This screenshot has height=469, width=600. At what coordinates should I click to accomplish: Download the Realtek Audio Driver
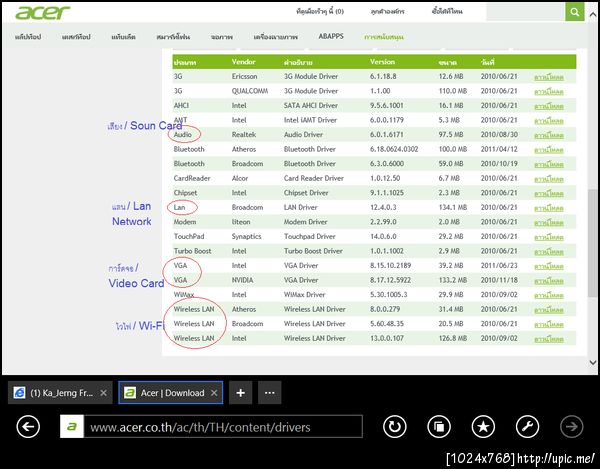[549, 135]
